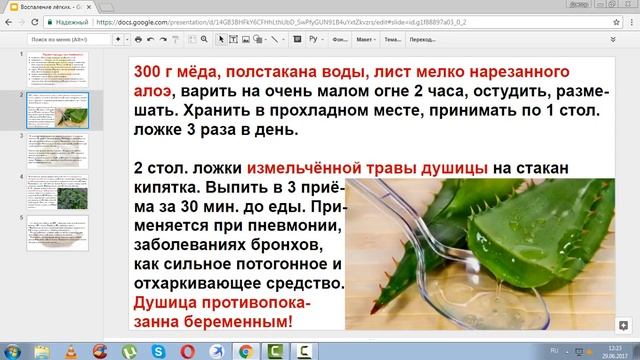Click the menu search field
The image size is (640, 360).
(x=69, y=40)
